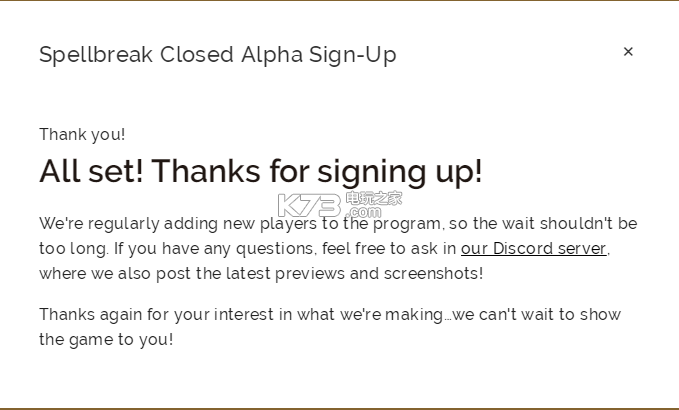Click the Spellbreak Closed Alpha Sign-Up title
Screen dimensions: 679x410
218,55
